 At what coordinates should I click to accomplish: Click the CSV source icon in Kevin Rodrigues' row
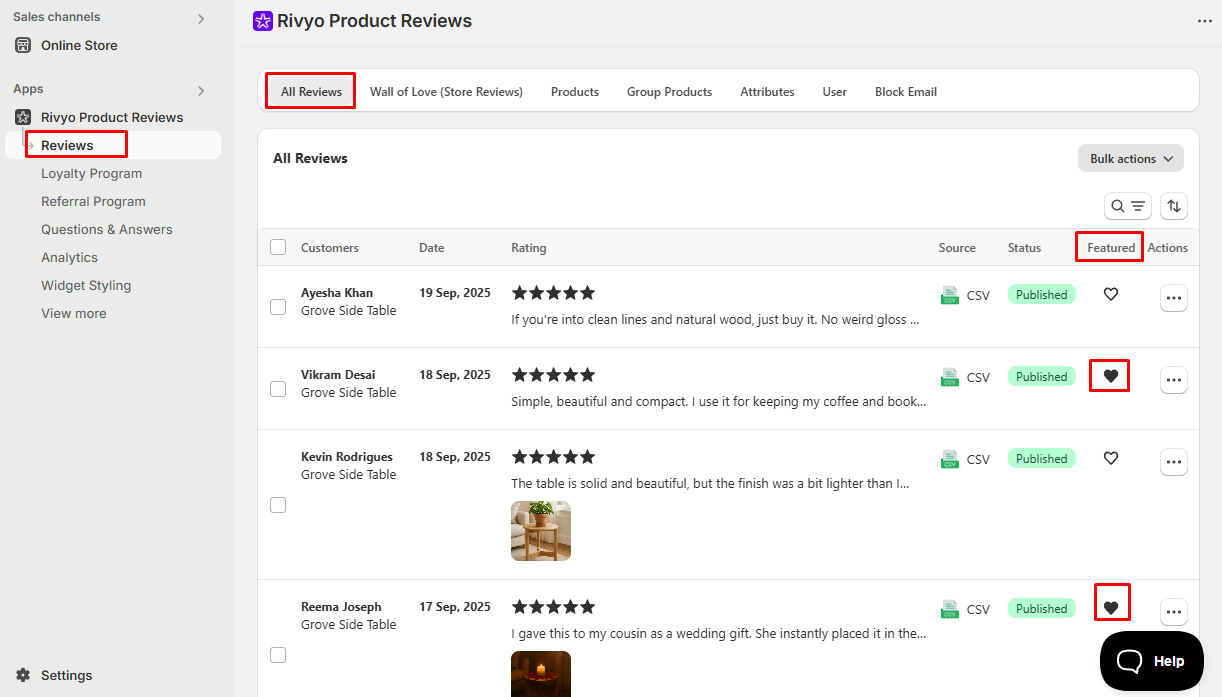click(950, 459)
